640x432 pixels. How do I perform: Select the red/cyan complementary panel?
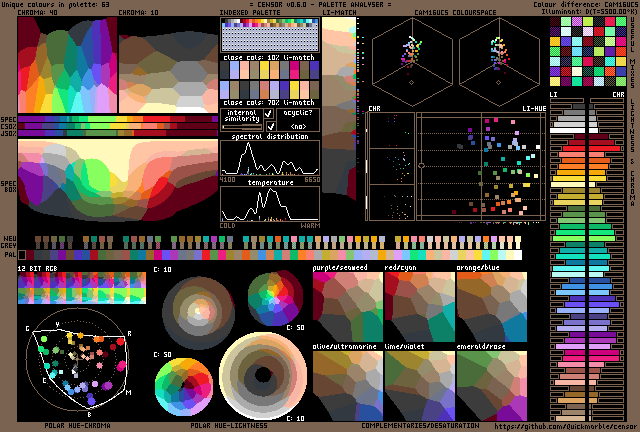point(418,307)
